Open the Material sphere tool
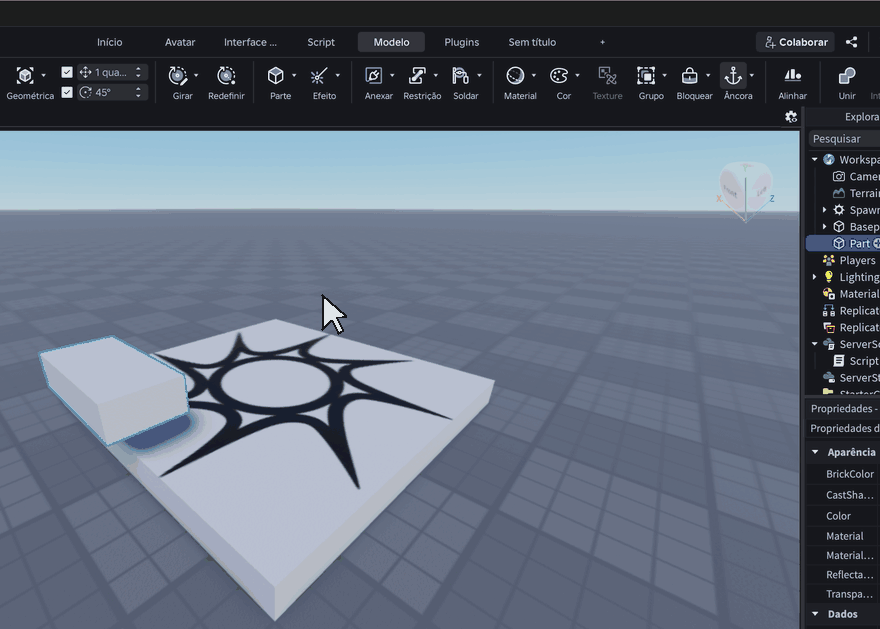The height and width of the screenshot is (629, 880). 515,75
